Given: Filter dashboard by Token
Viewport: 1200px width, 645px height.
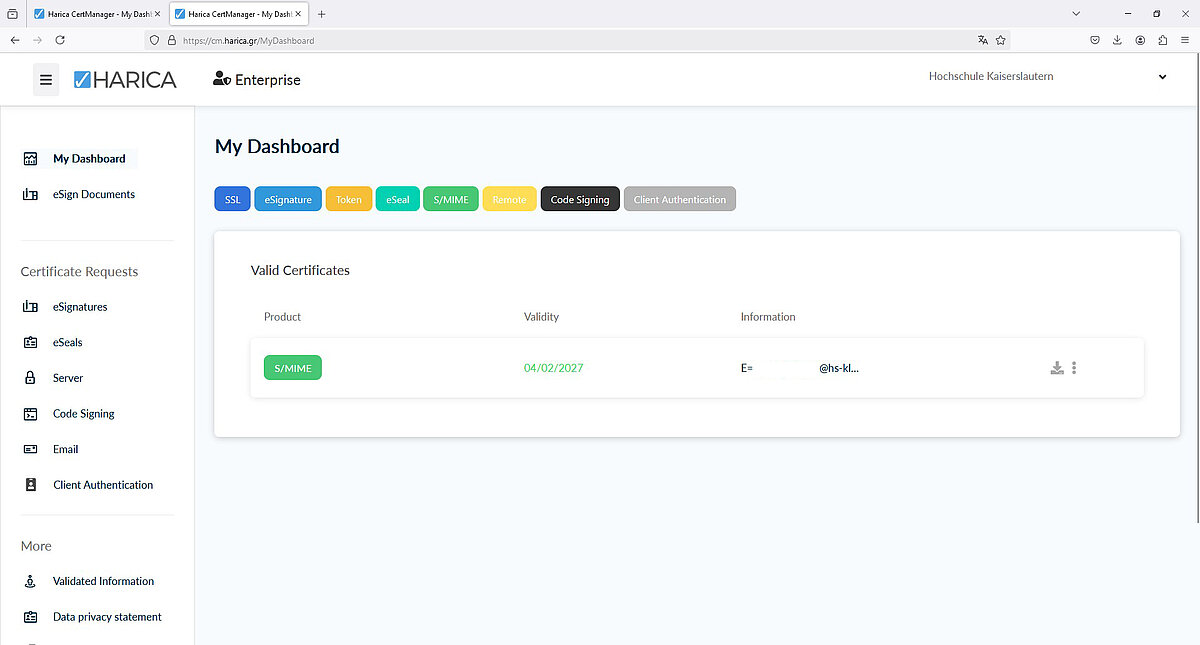Looking at the screenshot, I should [349, 199].
